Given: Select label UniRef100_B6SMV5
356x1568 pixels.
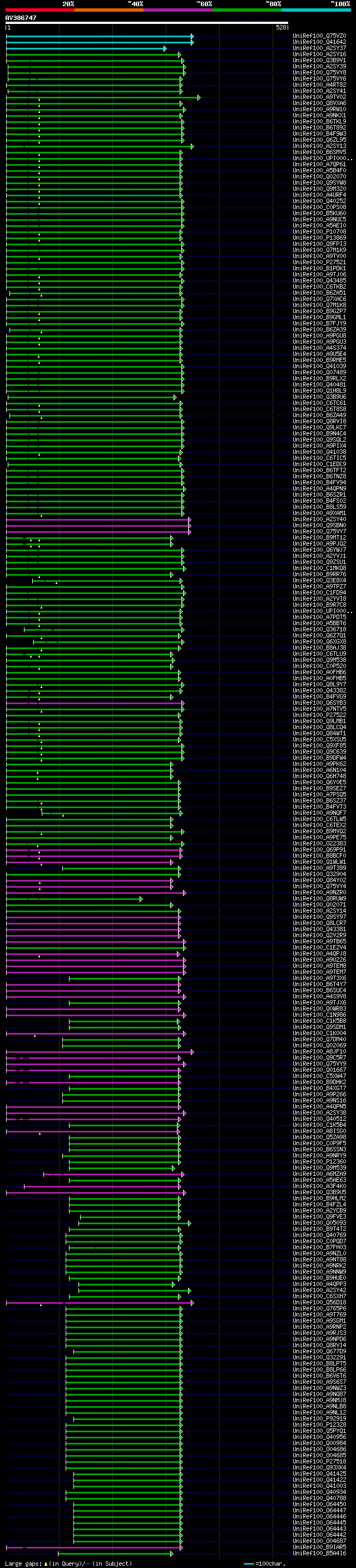Looking at the screenshot, I should click(319, 152).
